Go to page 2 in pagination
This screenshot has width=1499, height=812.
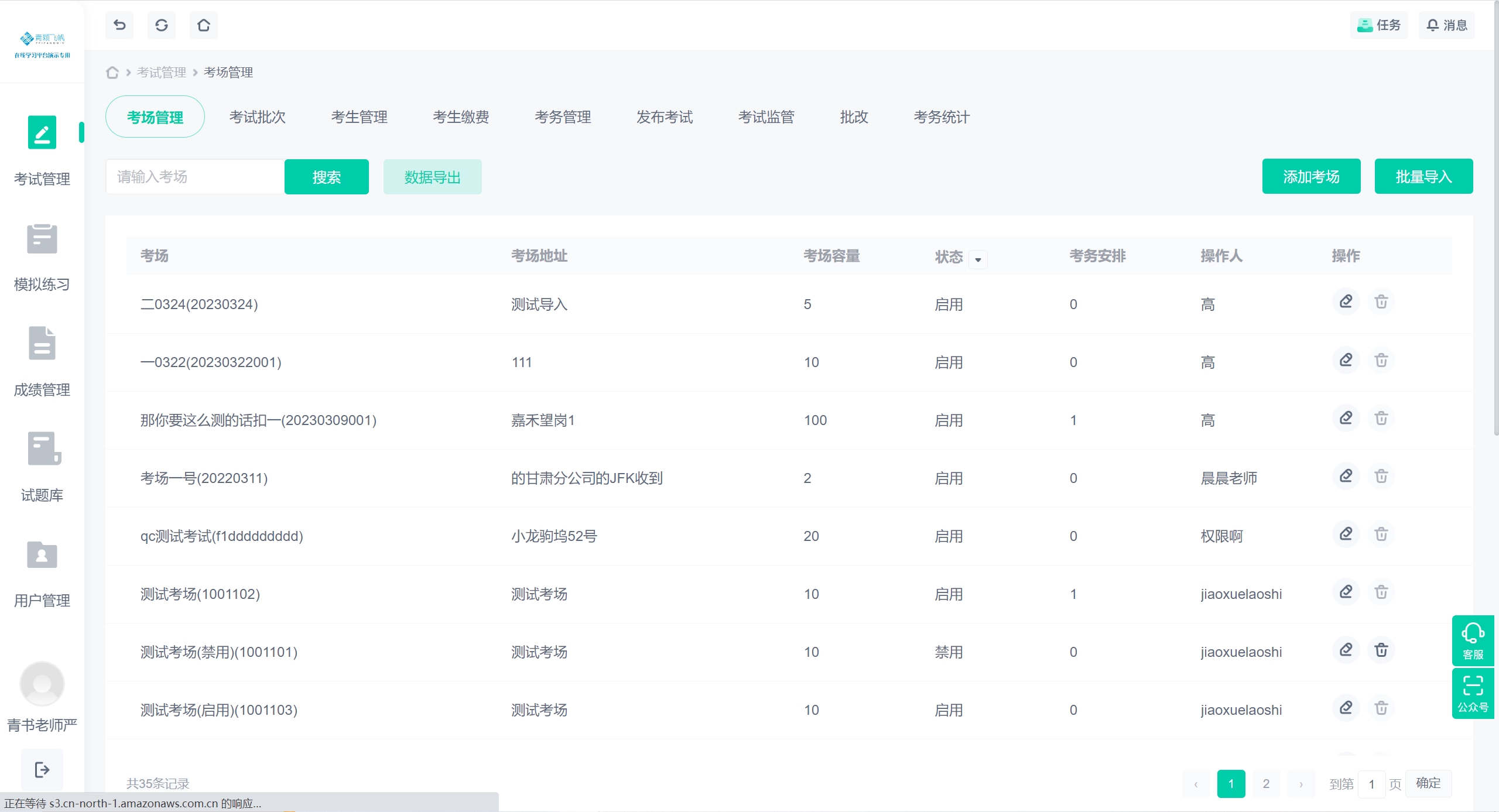pos(1266,784)
